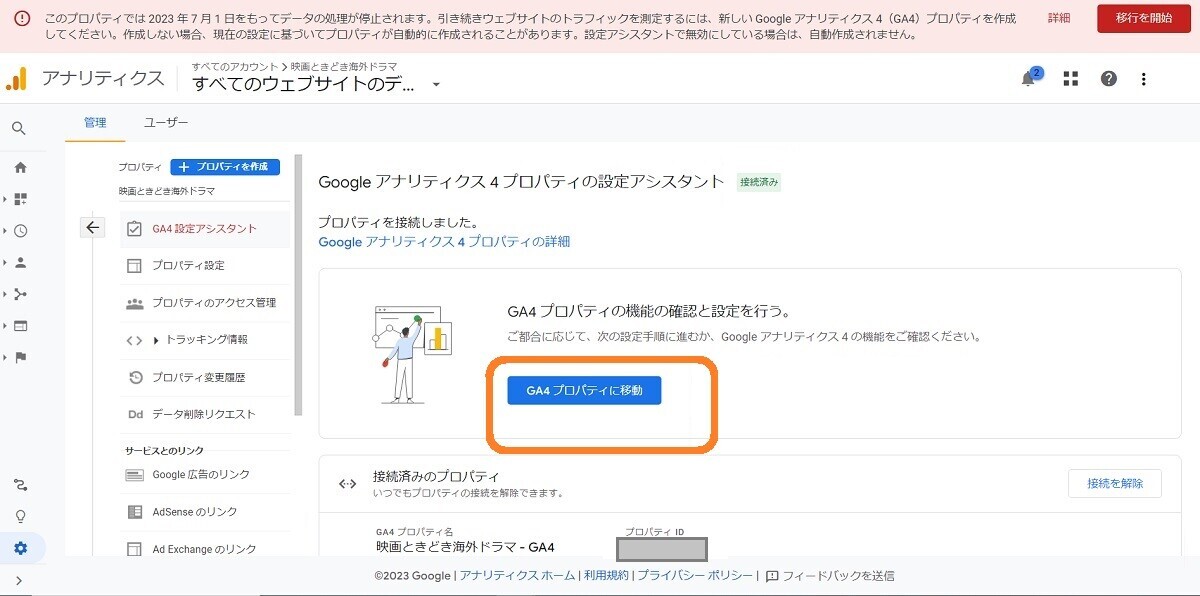
Task: Switch to the ユーザー tab
Action: pyautogui.click(x=166, y=122)
